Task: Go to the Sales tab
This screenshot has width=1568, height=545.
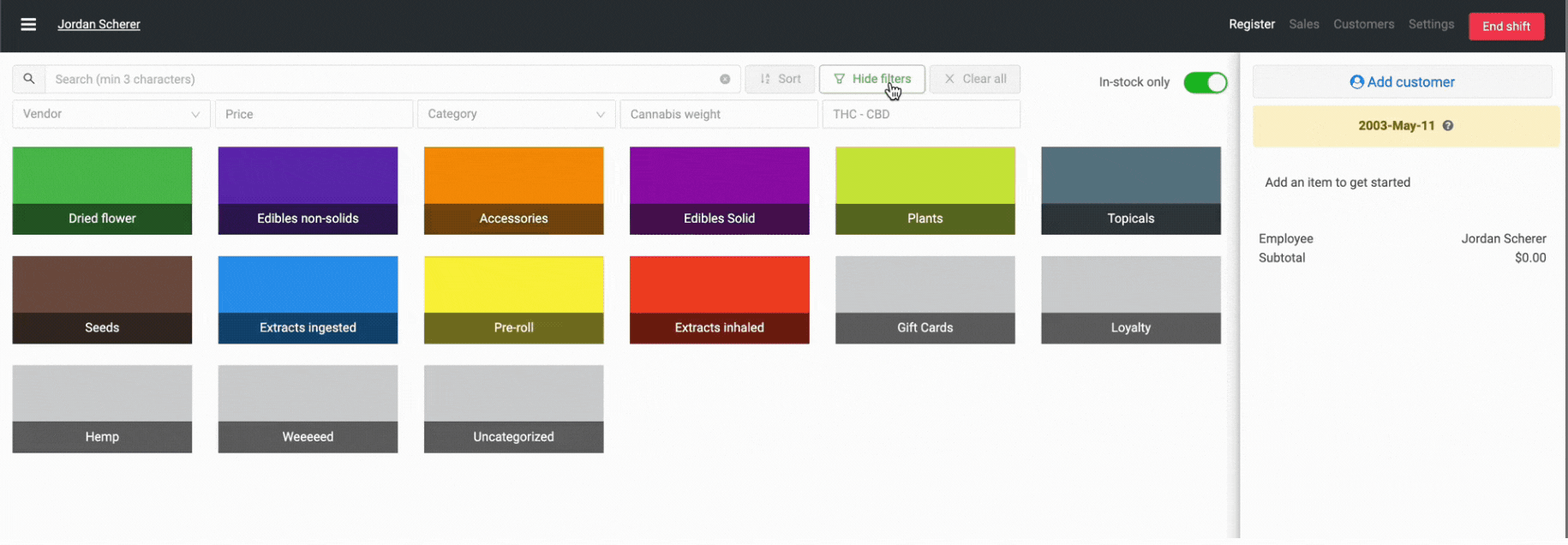Action: pos(1303,24)
